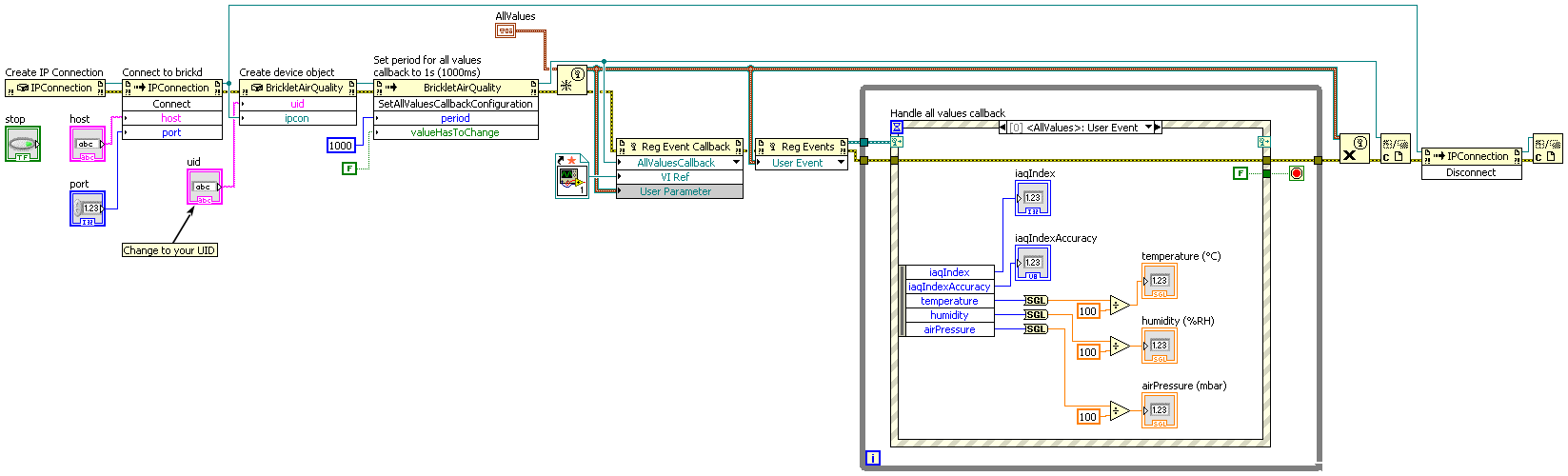Toggle the False constant inside the while loop
This screenshot has height=476, width=1568.
(x=1240, y=173)
